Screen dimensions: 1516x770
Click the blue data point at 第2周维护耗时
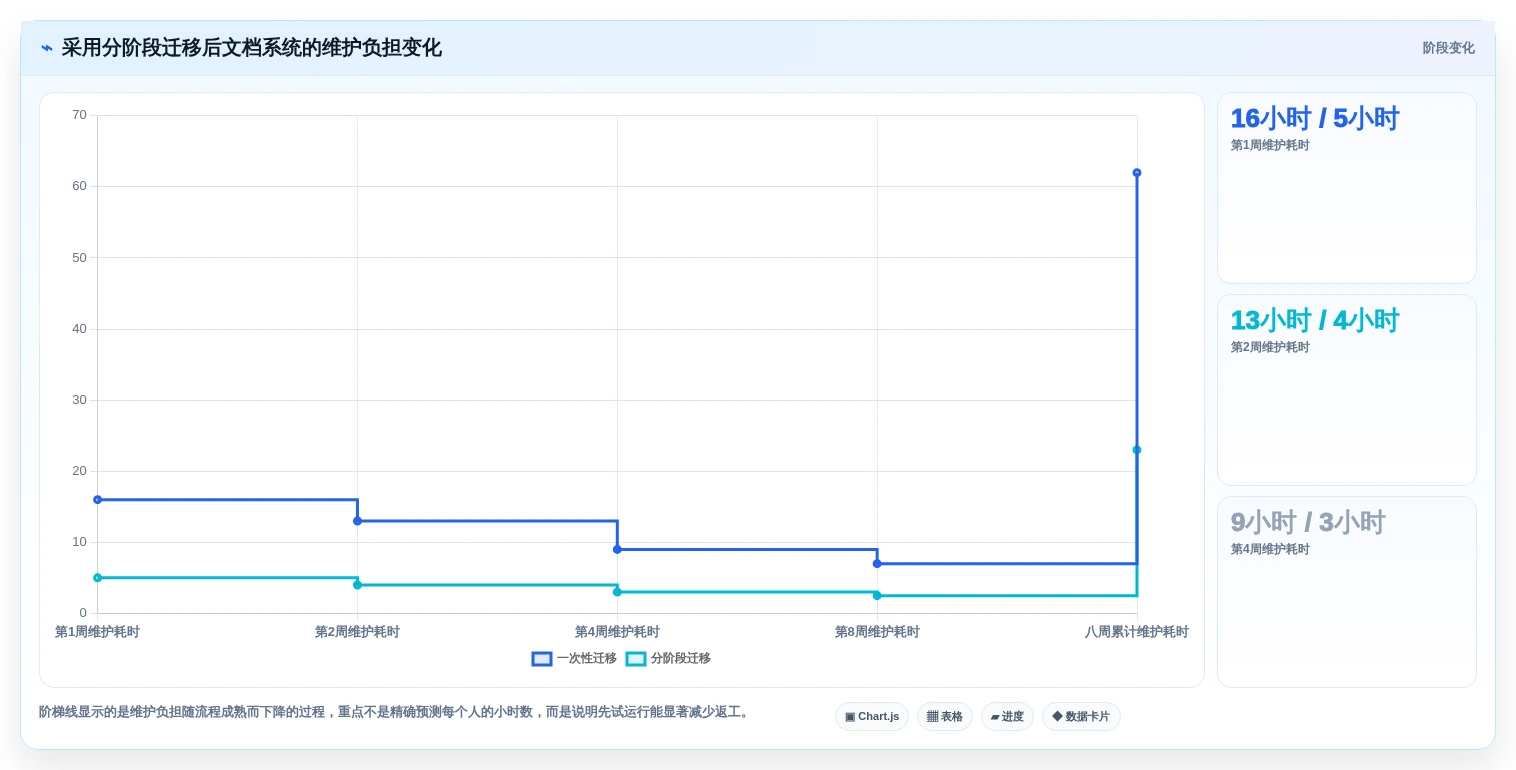coord(357,521)
